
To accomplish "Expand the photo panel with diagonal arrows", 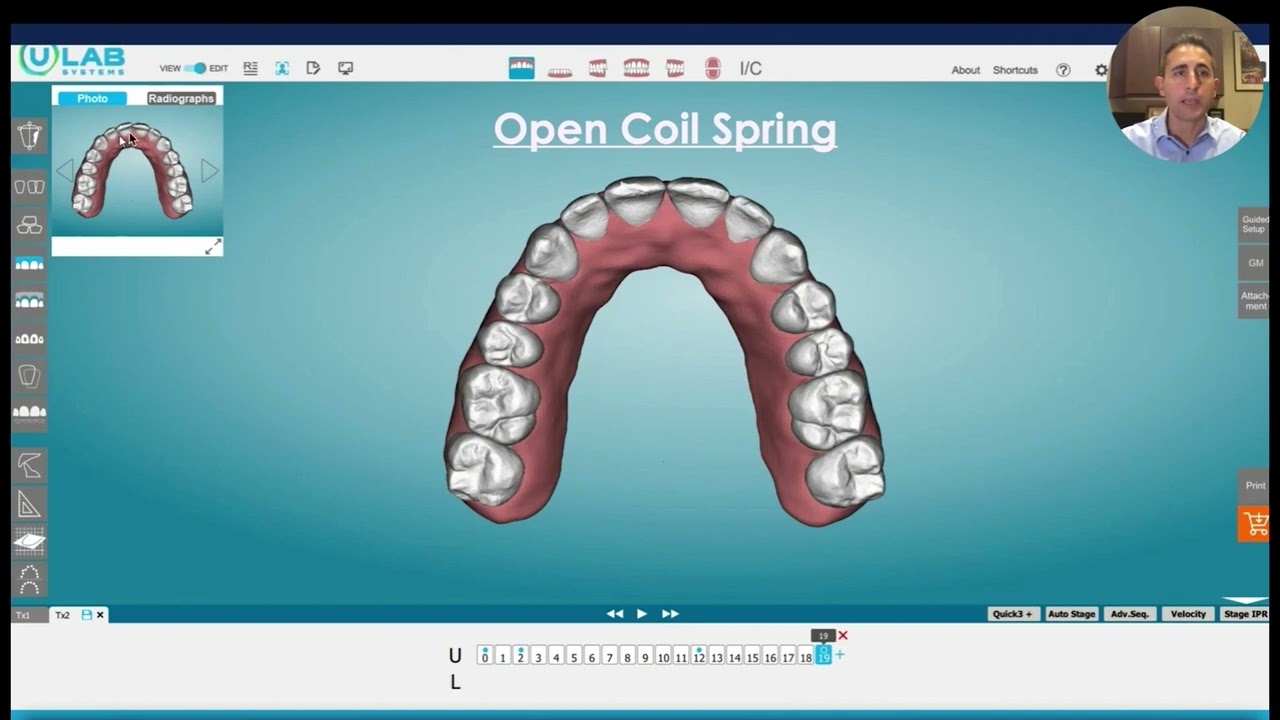I will click(x=213, y=247).
